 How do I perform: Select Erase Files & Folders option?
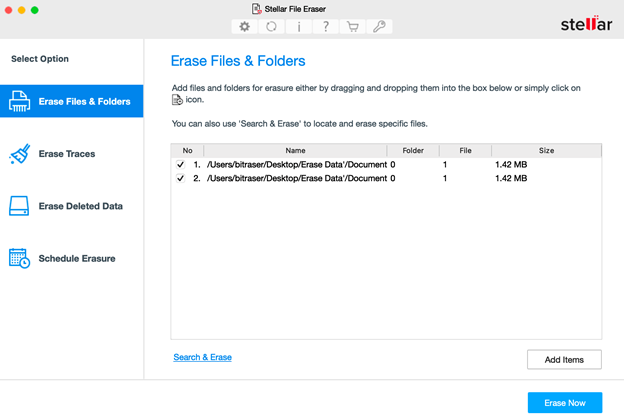pos(72,101)
